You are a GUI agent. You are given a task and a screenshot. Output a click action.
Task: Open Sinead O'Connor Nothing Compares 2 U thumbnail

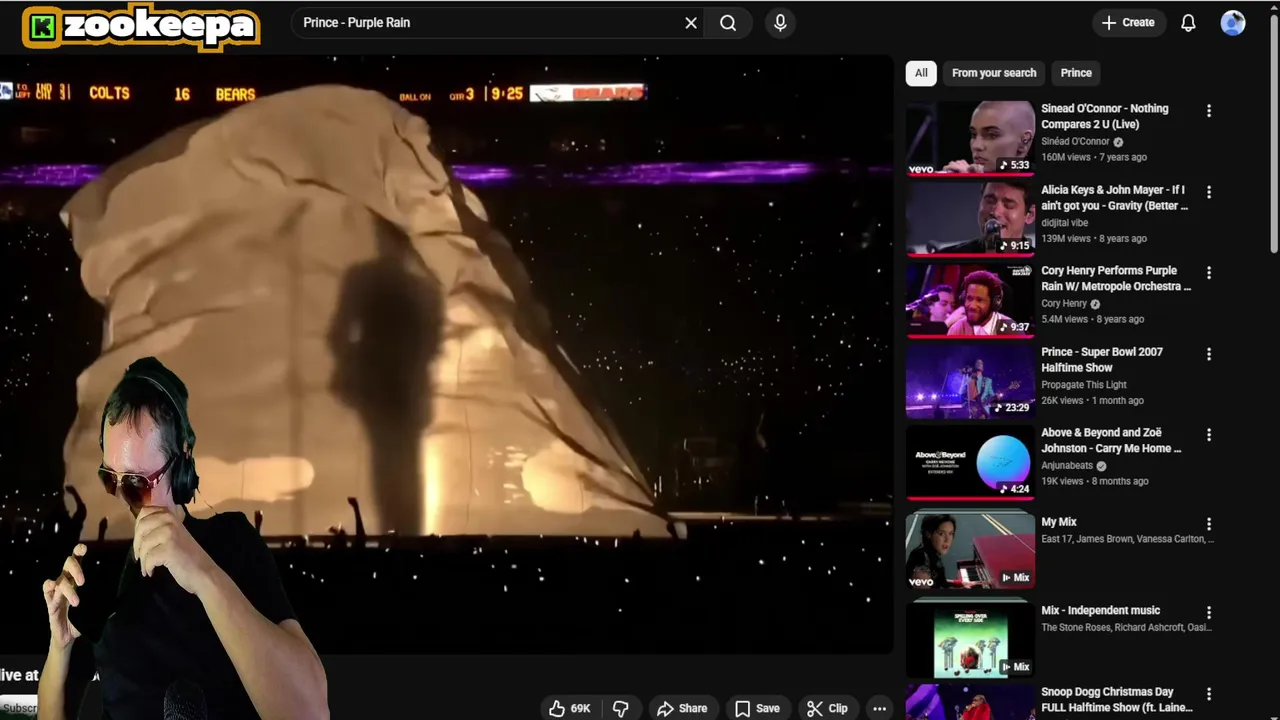coord(970,138)
